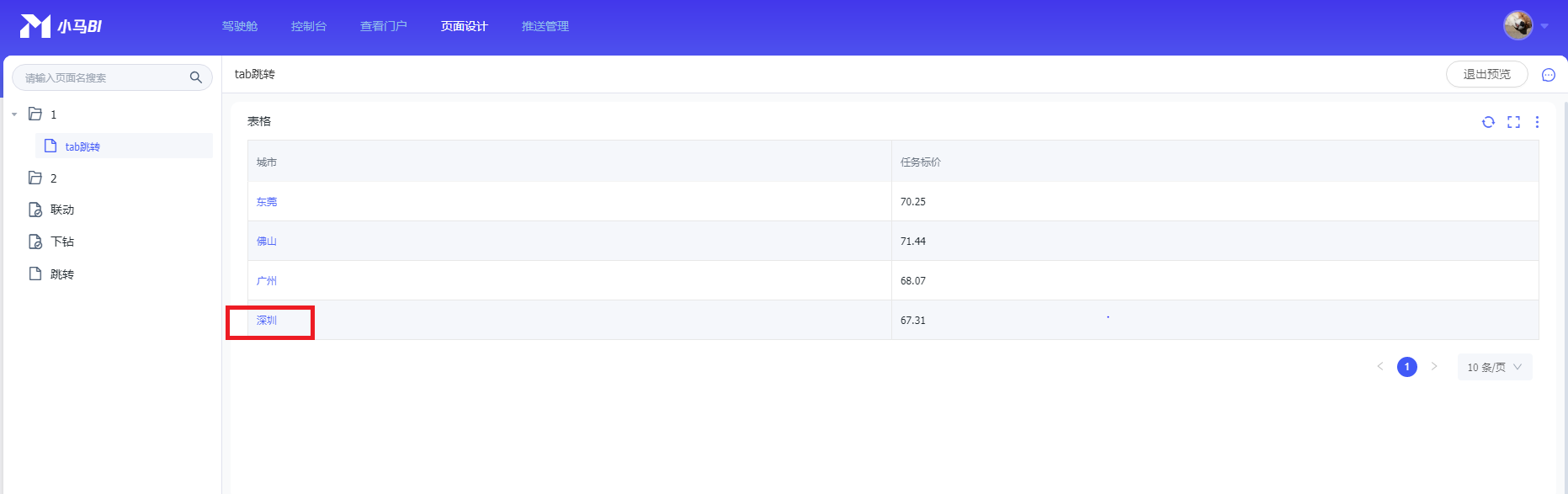The width and height of the screenshot is (1568, 494).
Task: Open the account dropdown arrow beside the avatar
Action: [1544, 26]
